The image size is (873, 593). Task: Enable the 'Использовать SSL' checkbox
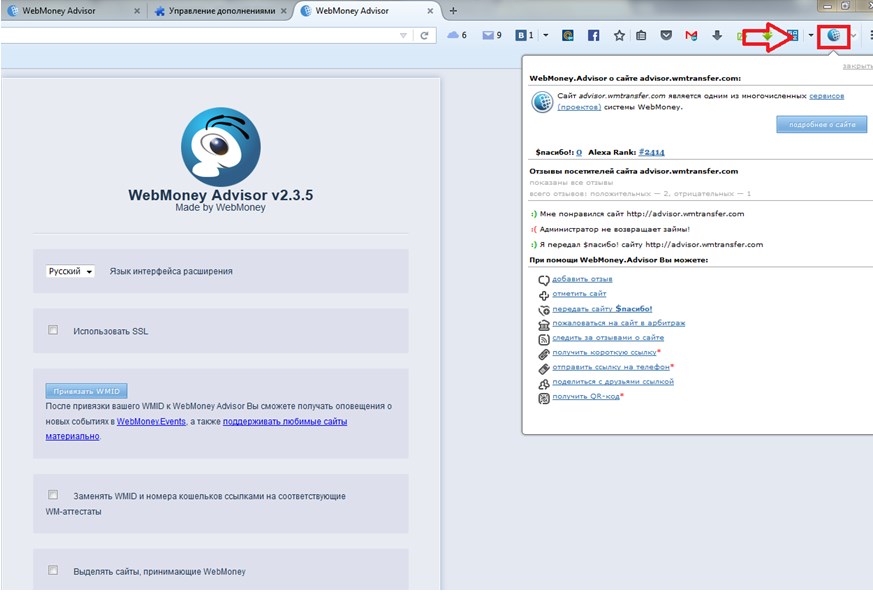[x=53, y=330]
